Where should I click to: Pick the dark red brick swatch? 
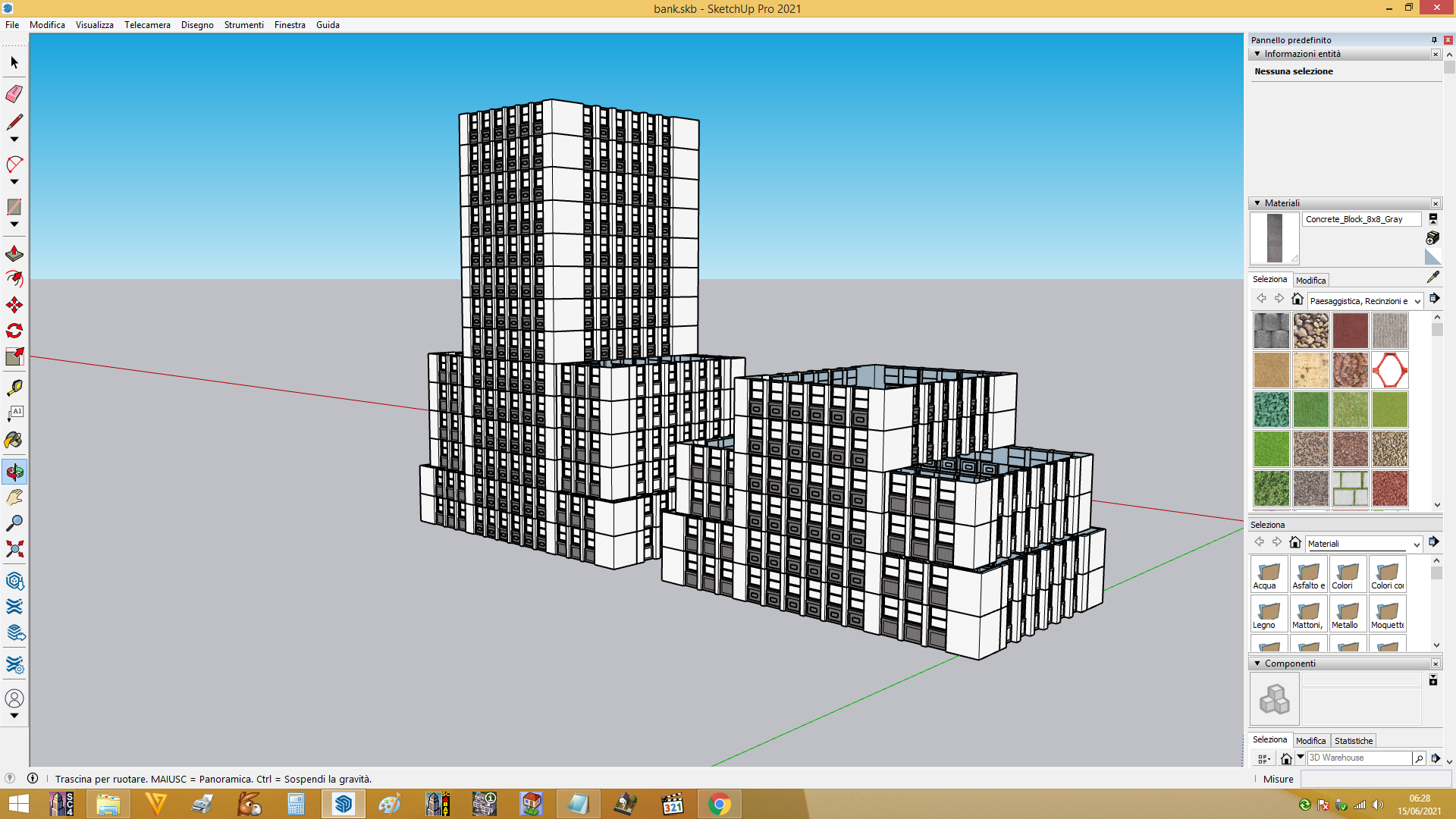(1351, 331)
